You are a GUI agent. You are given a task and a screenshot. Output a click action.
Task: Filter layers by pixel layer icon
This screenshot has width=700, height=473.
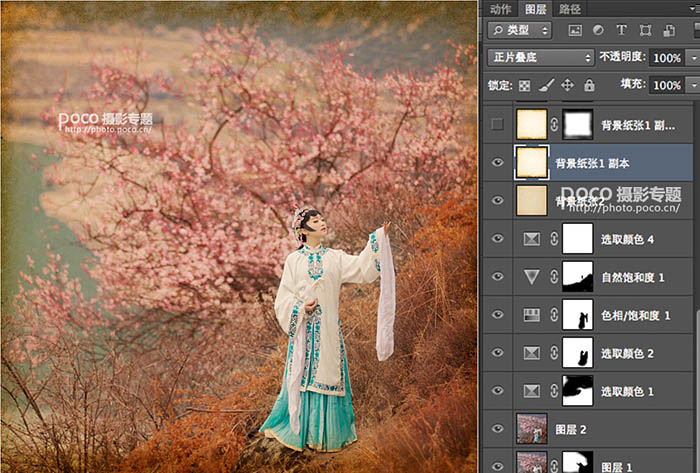[x=575, y=30]
